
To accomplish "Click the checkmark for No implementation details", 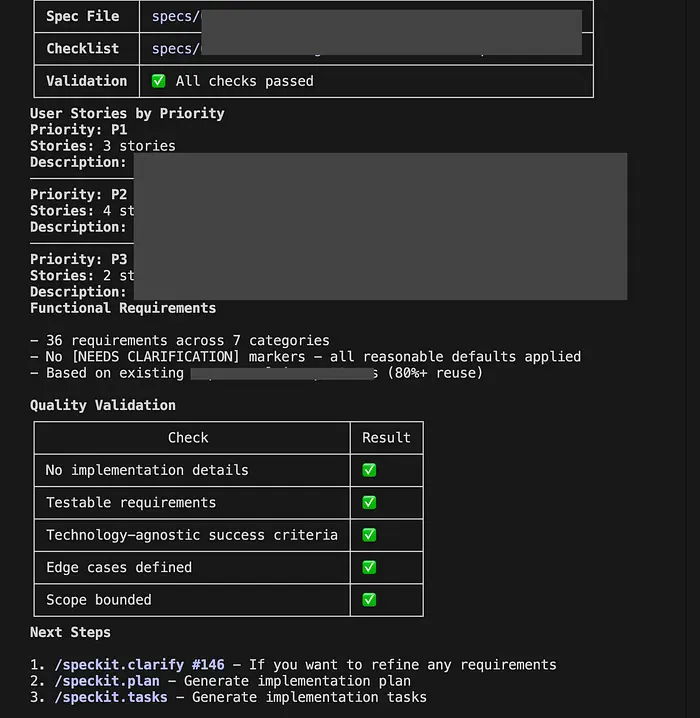I will [369, 470].
